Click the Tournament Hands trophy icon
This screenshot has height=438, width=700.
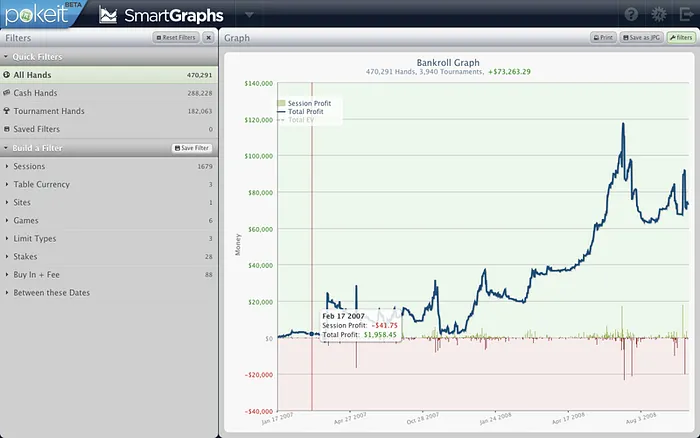6,111
